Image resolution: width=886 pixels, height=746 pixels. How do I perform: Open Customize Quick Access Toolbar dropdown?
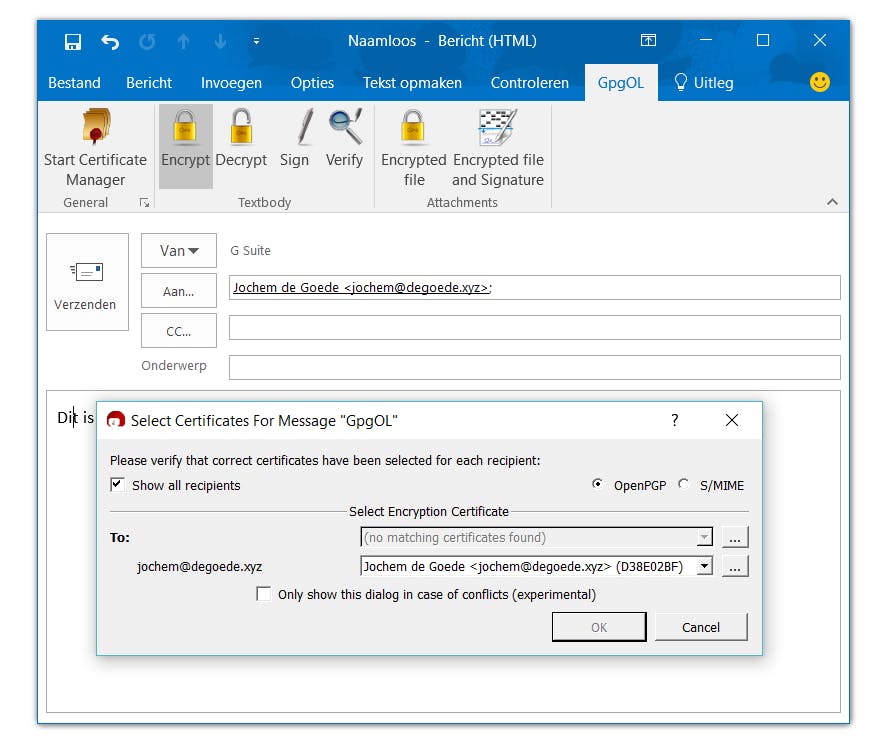[x=256, y=41]
